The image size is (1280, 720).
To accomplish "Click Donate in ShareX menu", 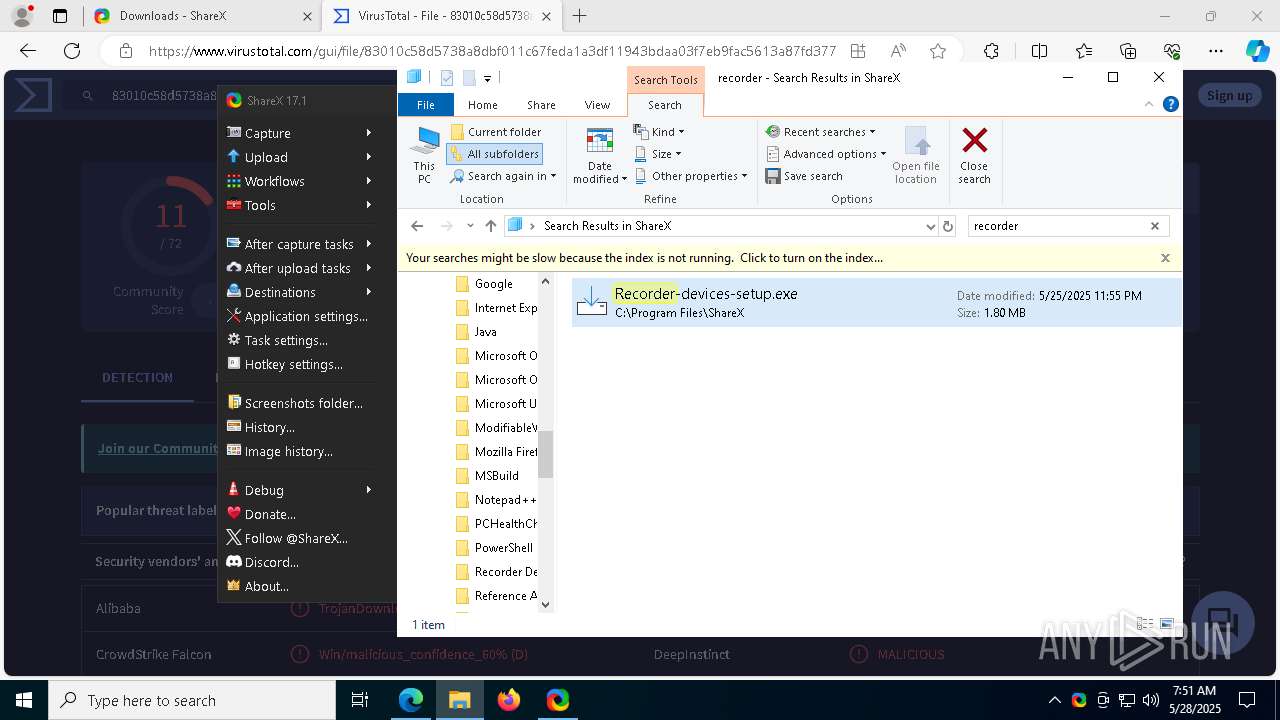I will tap(297, 514).
